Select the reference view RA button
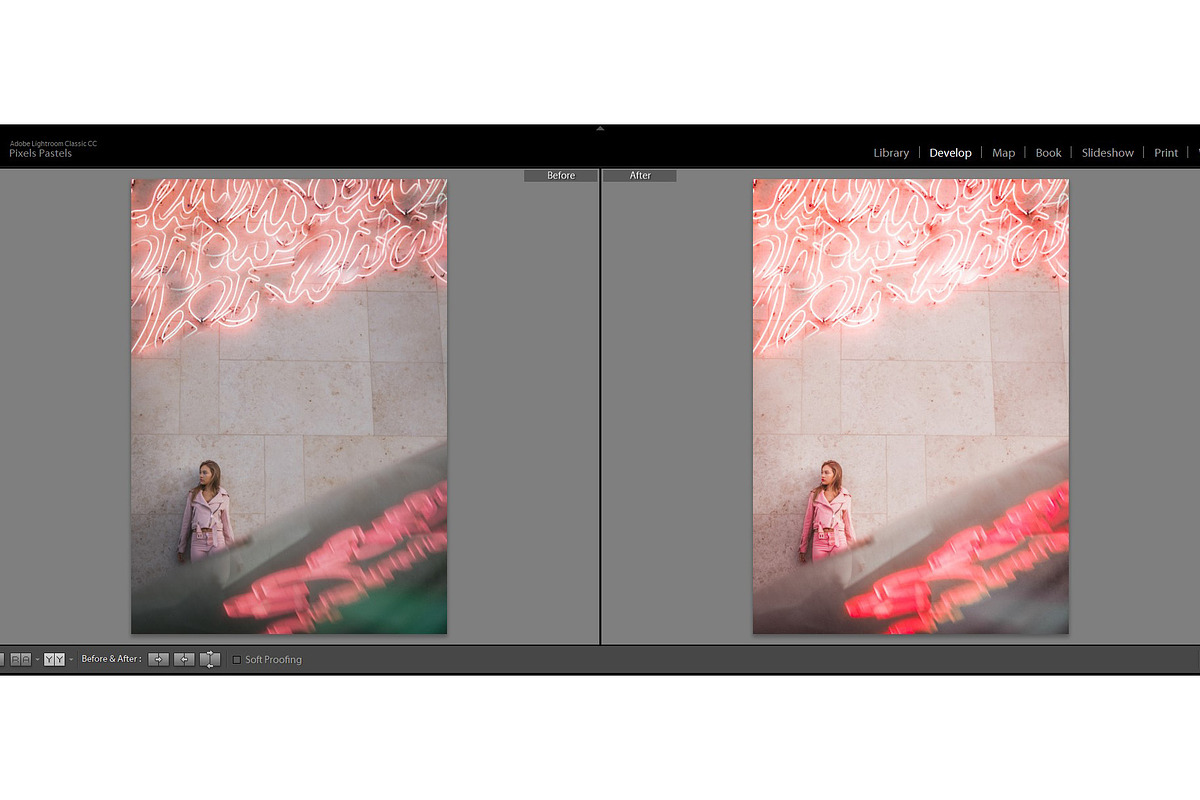This screenshot has width=1200, height=800. pyautogui.click(x=21, y=659)
